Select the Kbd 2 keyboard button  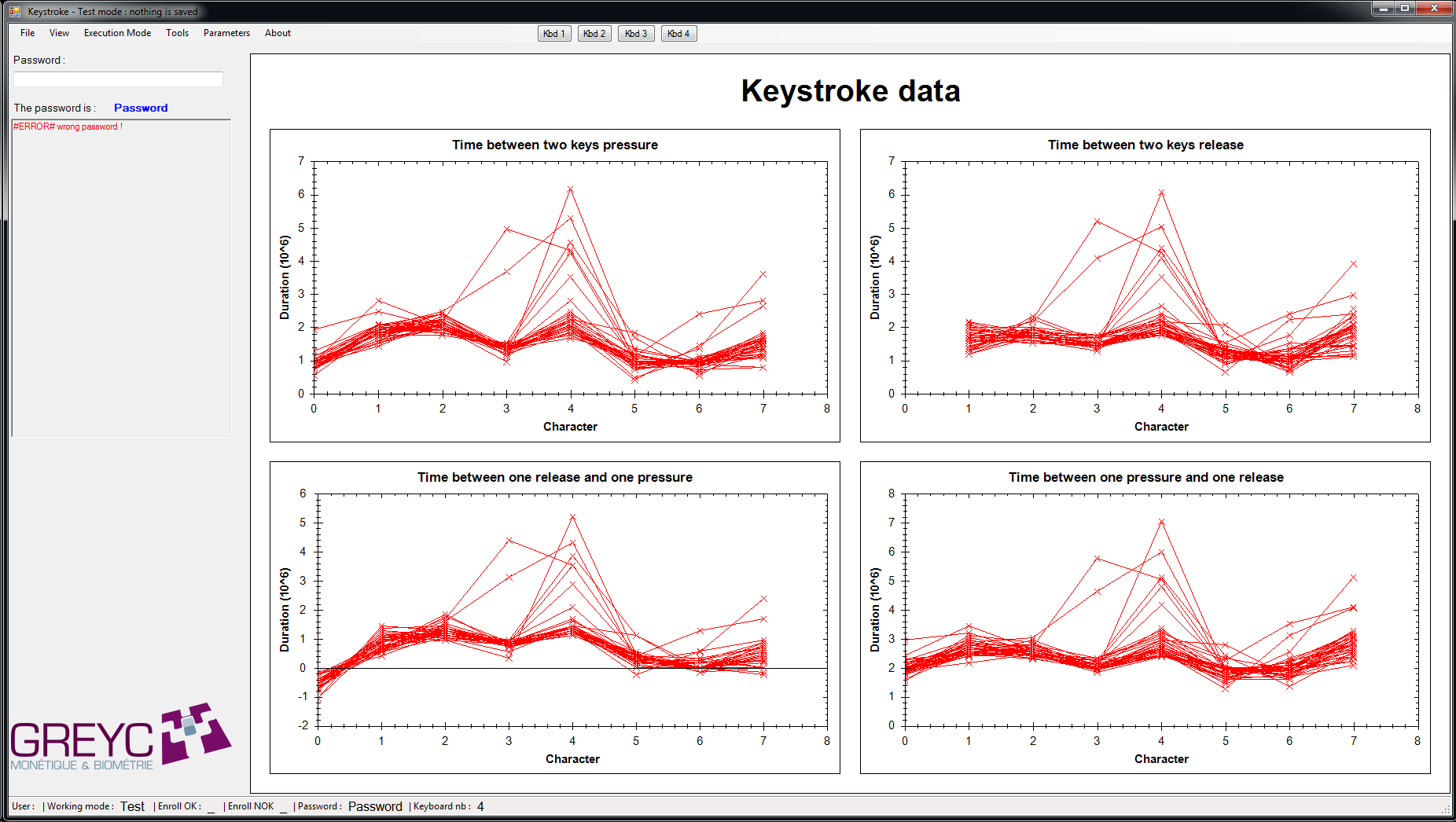coord(594,33)
